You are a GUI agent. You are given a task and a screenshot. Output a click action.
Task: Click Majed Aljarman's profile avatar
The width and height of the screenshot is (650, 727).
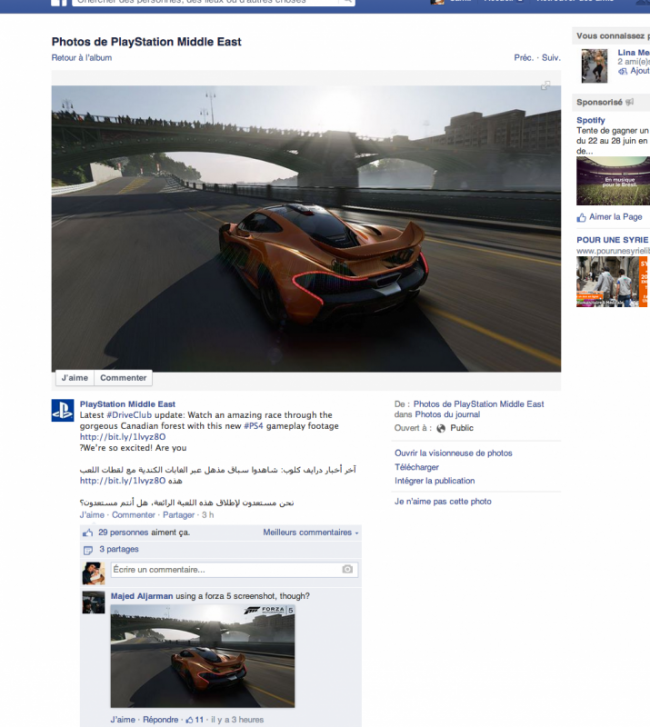pyautogui.click(x=94, y=602)
